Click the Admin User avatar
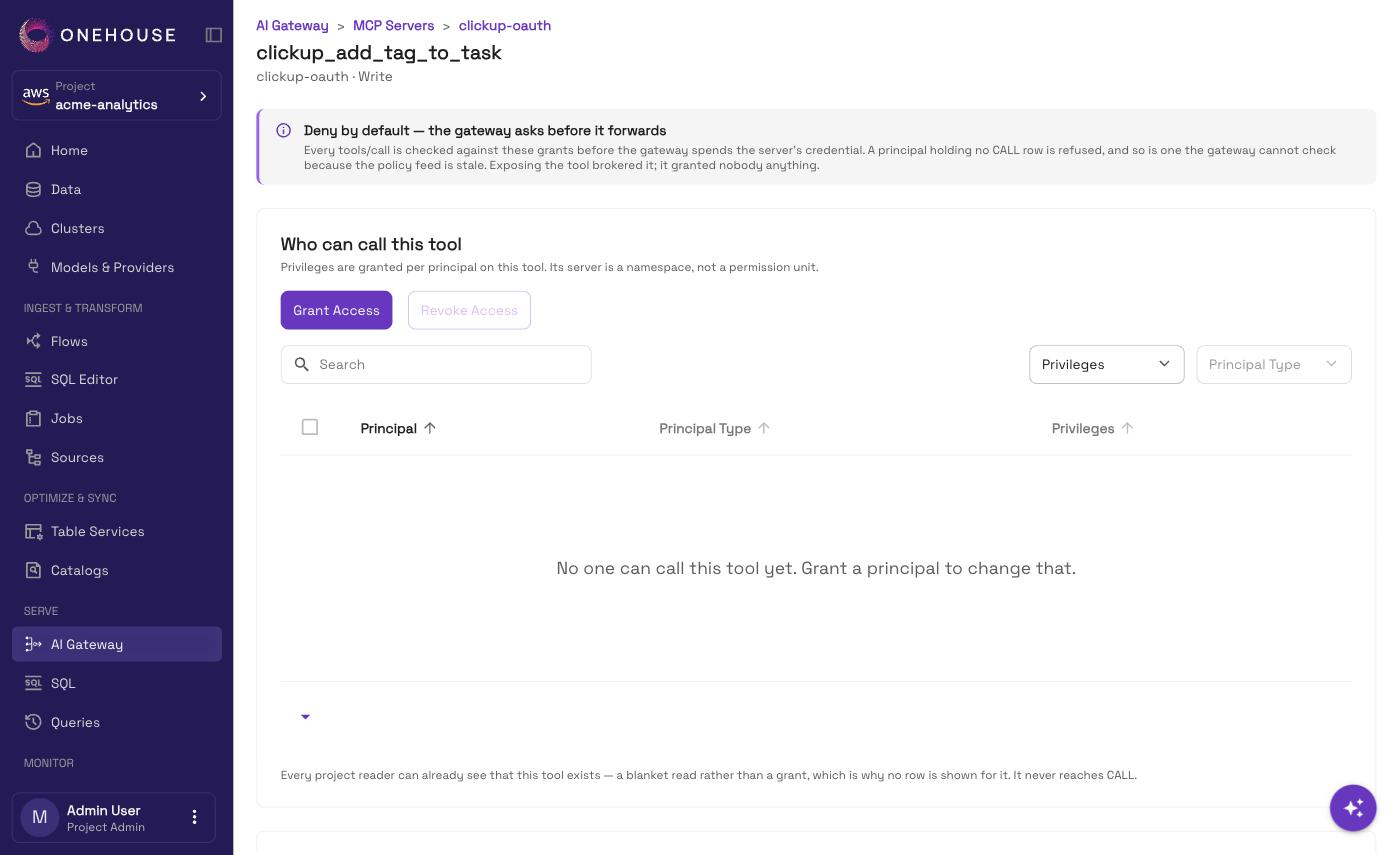Image resolution: width=1400 pixels, height=855 pixels. tap(40, 817)
